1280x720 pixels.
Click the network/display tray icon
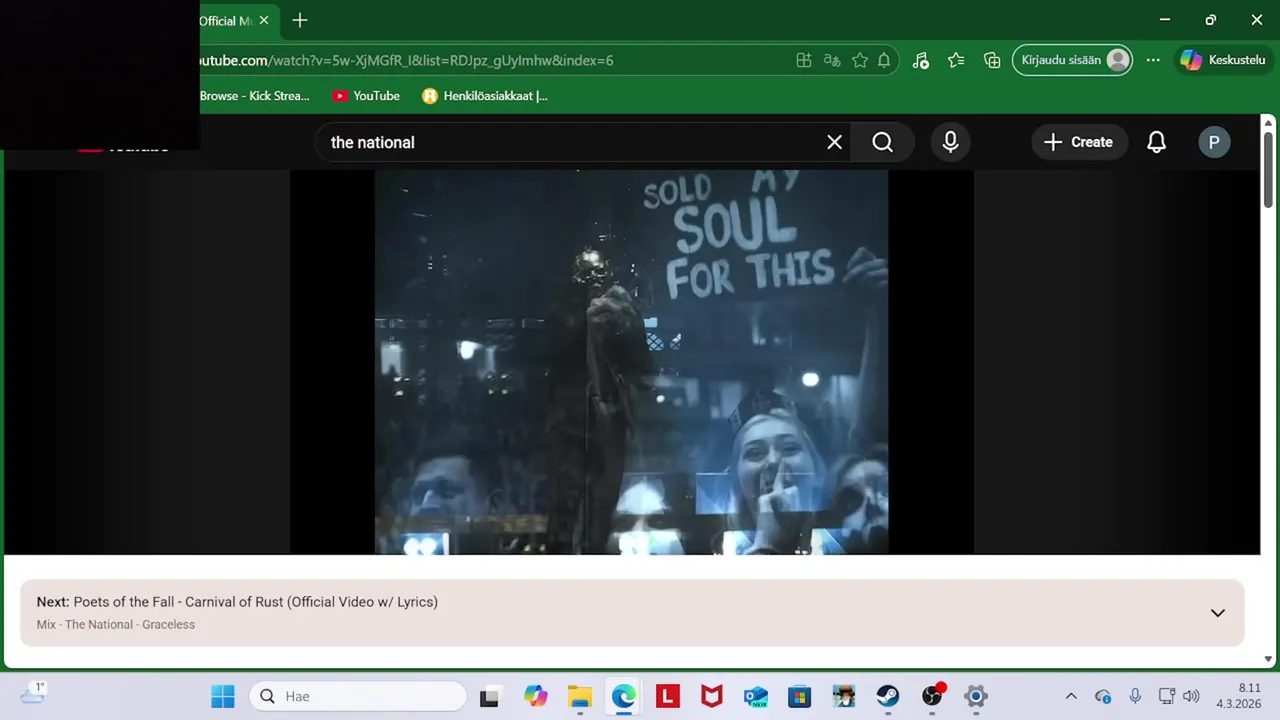pos(1167,696)
